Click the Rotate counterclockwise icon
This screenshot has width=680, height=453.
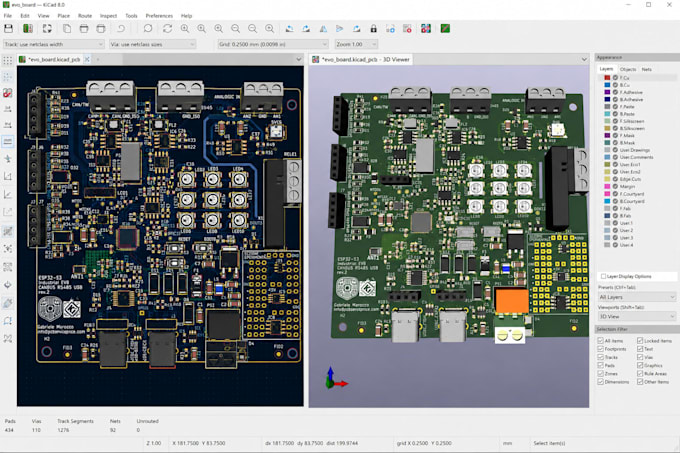click(289, 29)
